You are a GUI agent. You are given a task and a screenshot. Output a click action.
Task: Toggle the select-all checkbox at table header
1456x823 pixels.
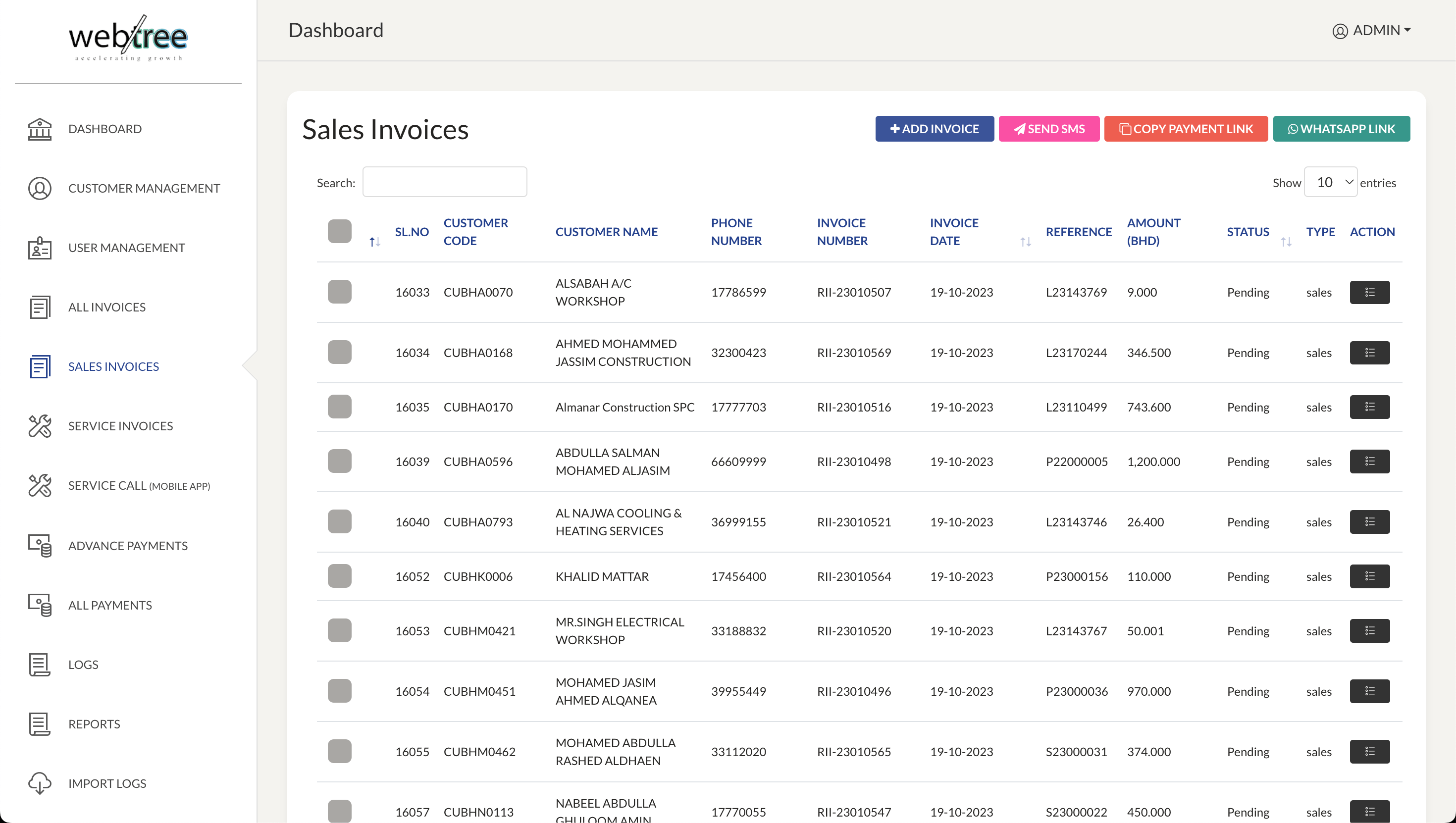340,231
